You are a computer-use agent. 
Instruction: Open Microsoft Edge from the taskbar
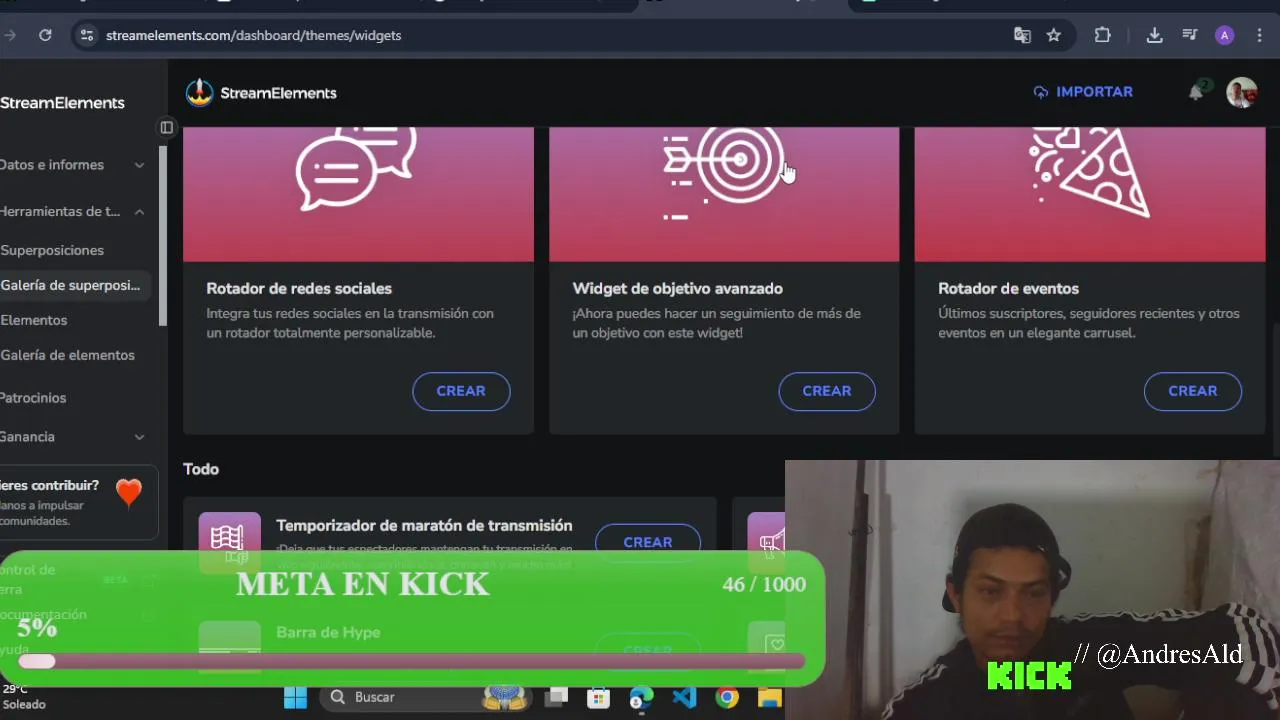641,697
